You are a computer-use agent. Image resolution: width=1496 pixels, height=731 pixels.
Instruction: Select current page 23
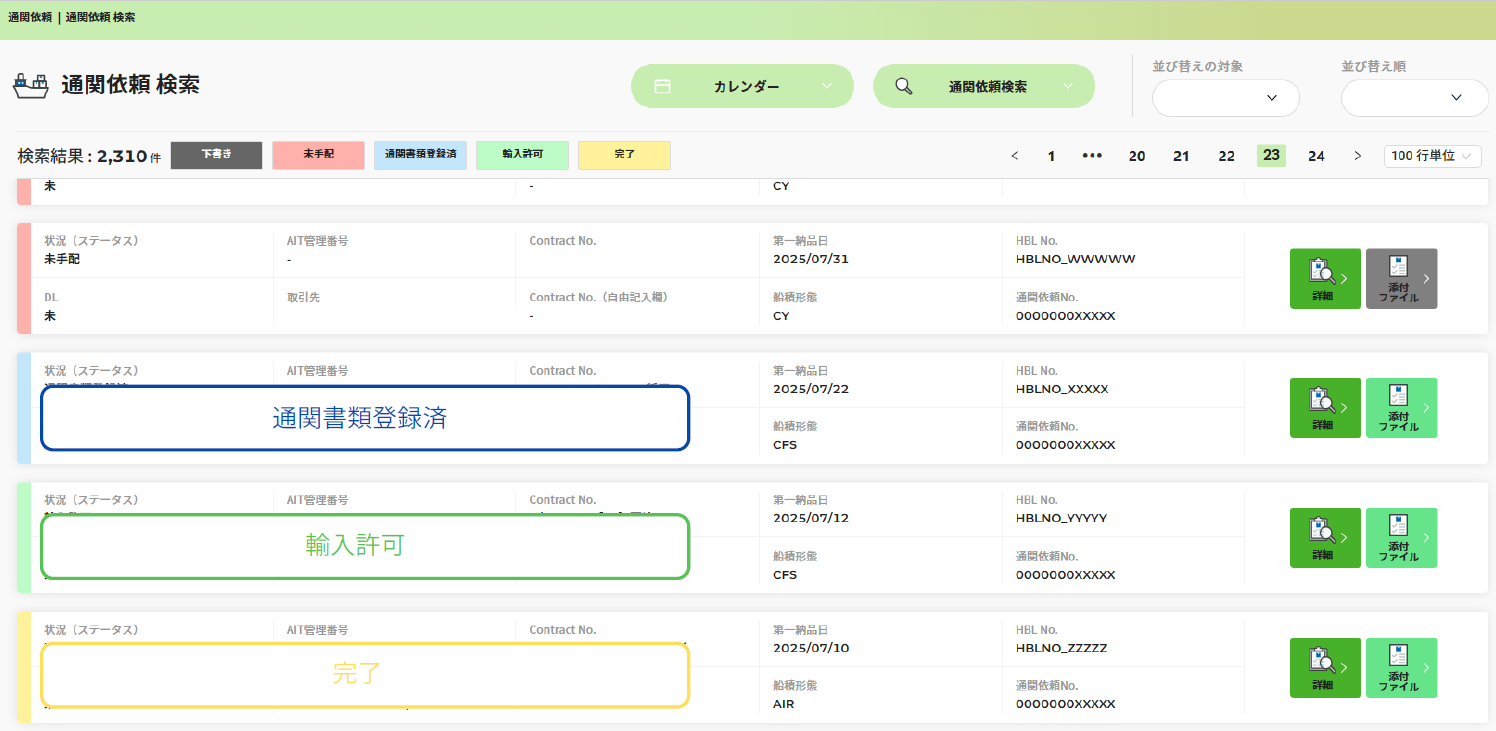click(1271, 155)
